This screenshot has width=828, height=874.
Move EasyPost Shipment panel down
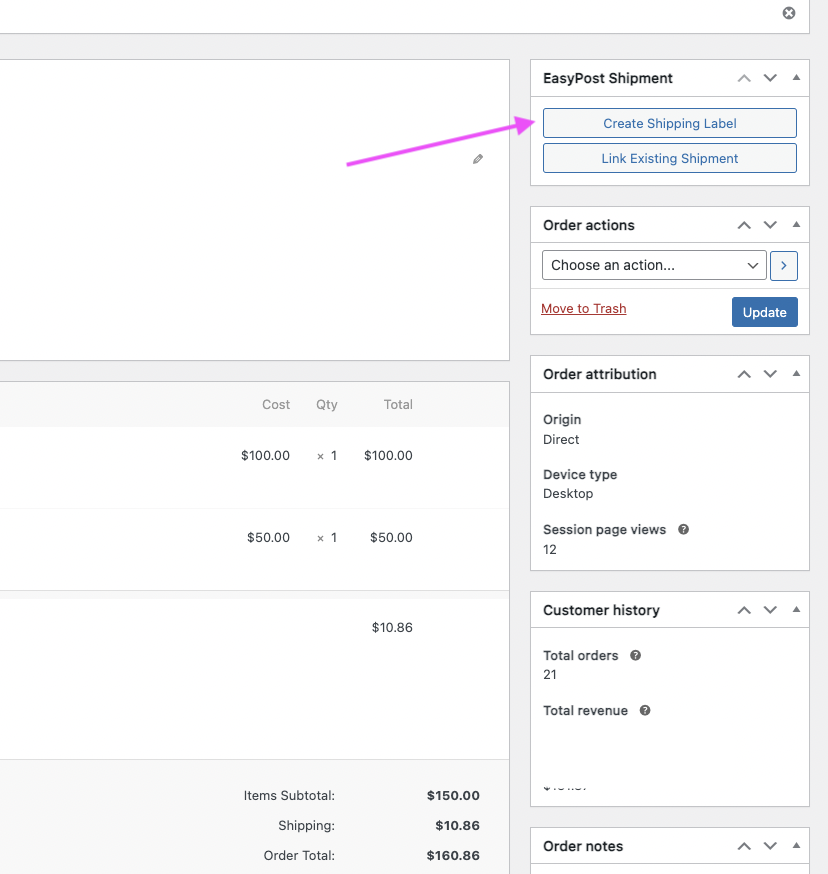point(770,78)
